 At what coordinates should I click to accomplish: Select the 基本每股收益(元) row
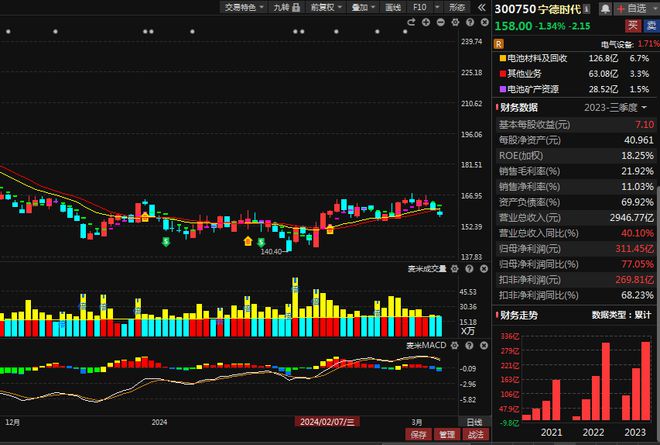[576, 125]
